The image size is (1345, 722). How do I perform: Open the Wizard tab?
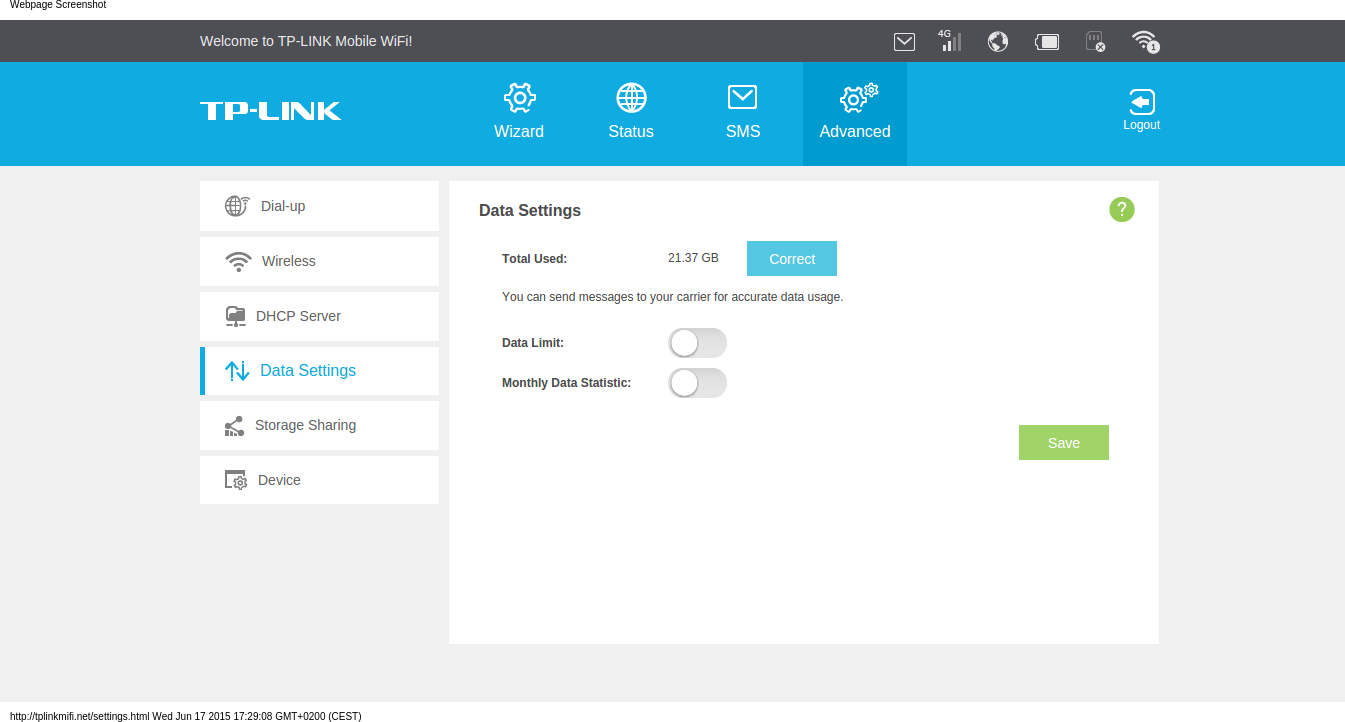pyautogui.click(x=519, y=112)
